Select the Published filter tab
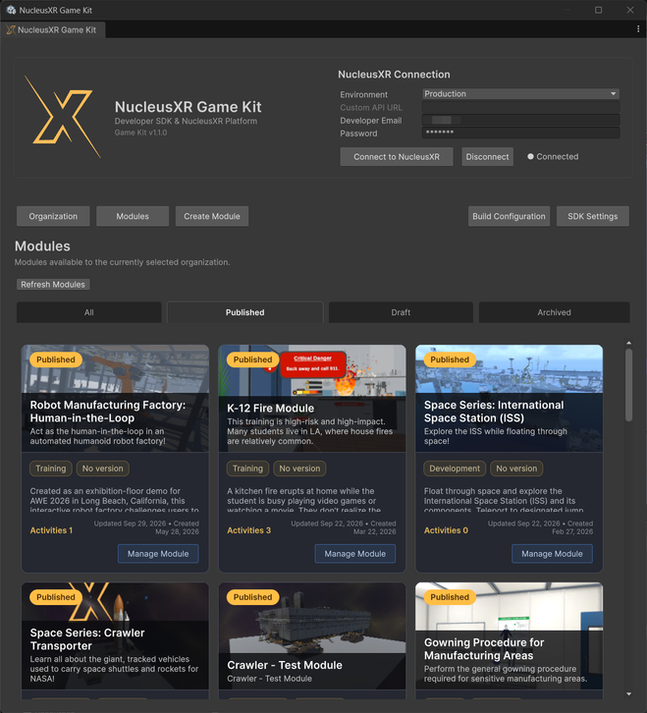Viewport: 647px width, 713px height. click(245, 312)
